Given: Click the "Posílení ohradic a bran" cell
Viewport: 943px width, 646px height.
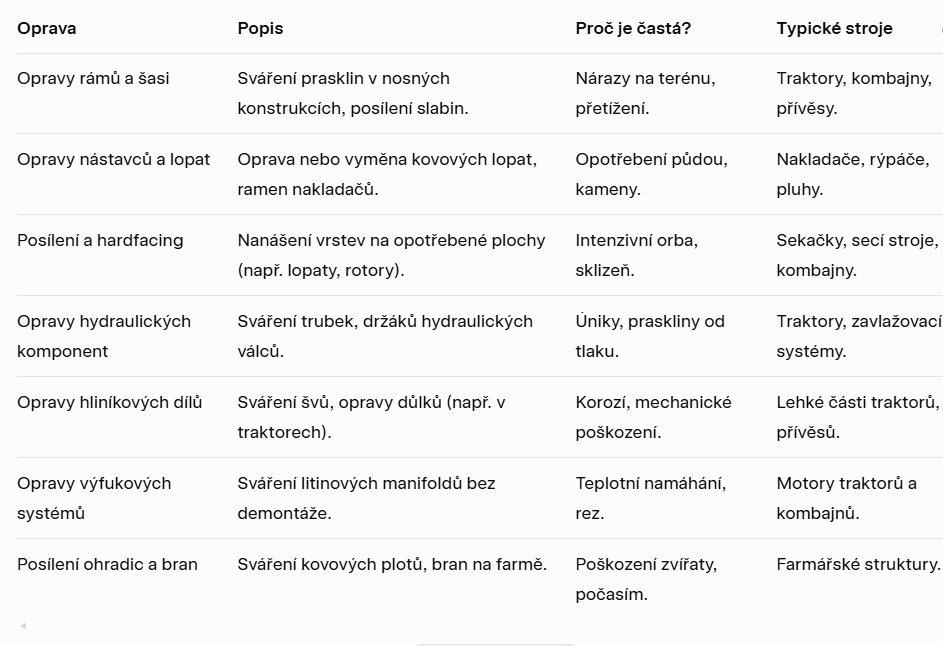Looking at the screenshot, I should (107, 564).
